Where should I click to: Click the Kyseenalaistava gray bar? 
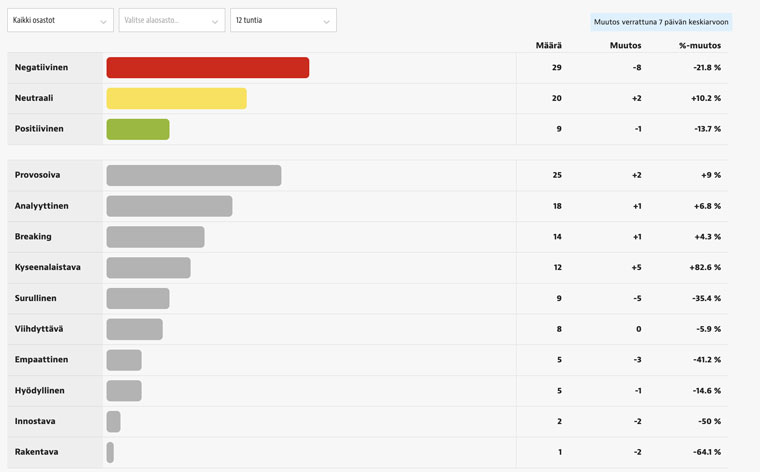point(148,267)
